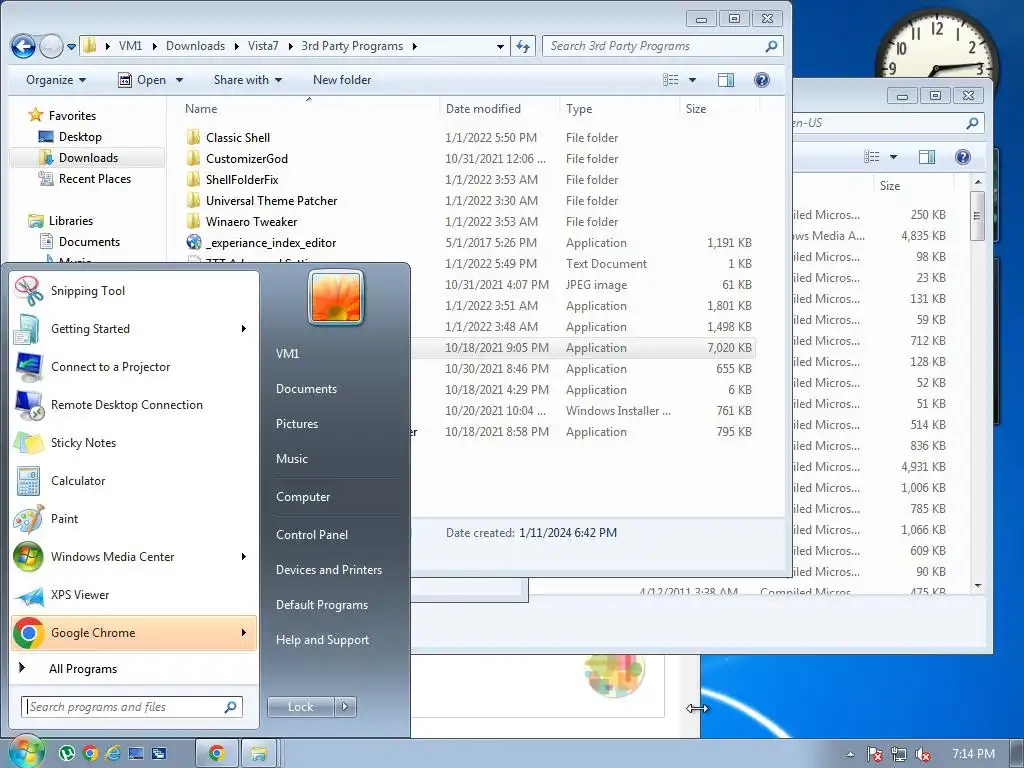Open shutdown options arrow next to Lock
Viewport: 1024px width, 768px height.
click(x=345, y=707)
